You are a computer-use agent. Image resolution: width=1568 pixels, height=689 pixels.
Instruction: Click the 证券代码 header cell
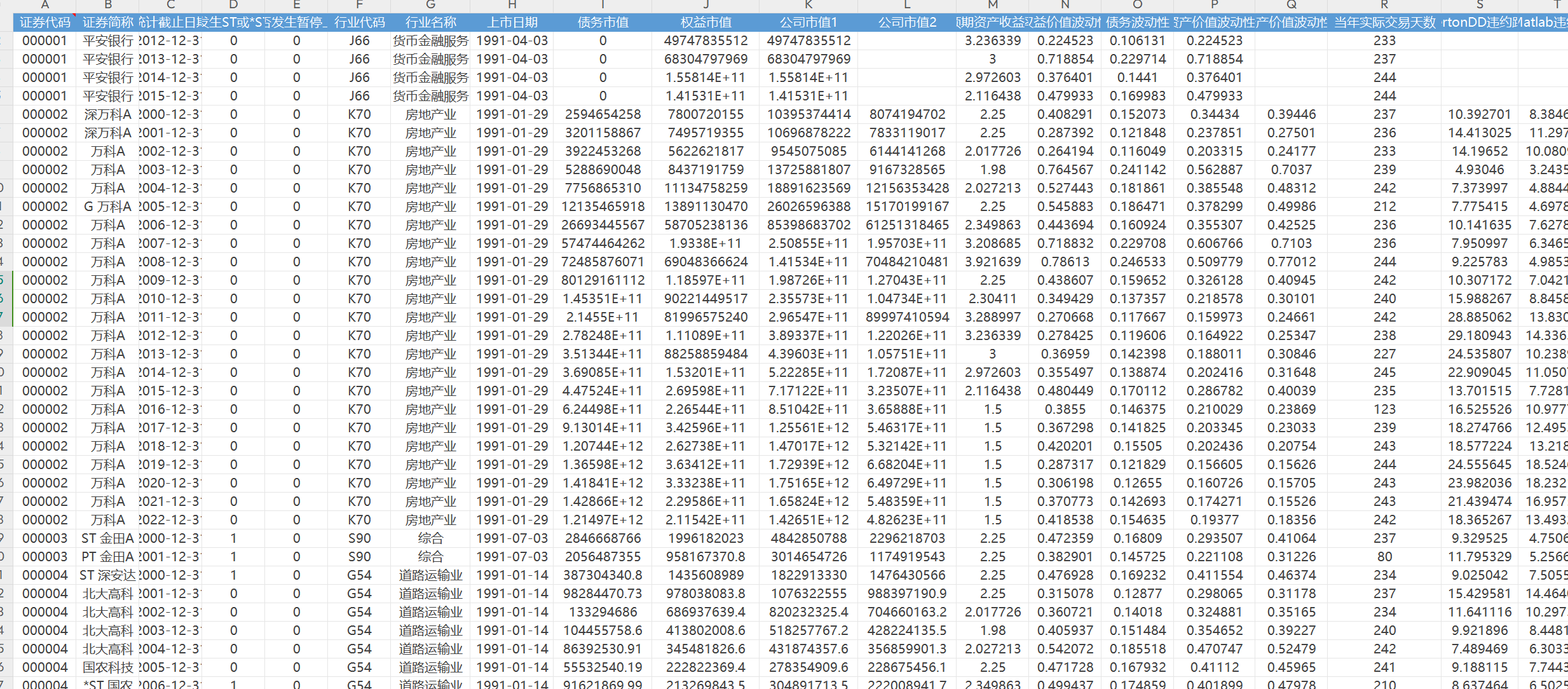[x=44, y=22]
